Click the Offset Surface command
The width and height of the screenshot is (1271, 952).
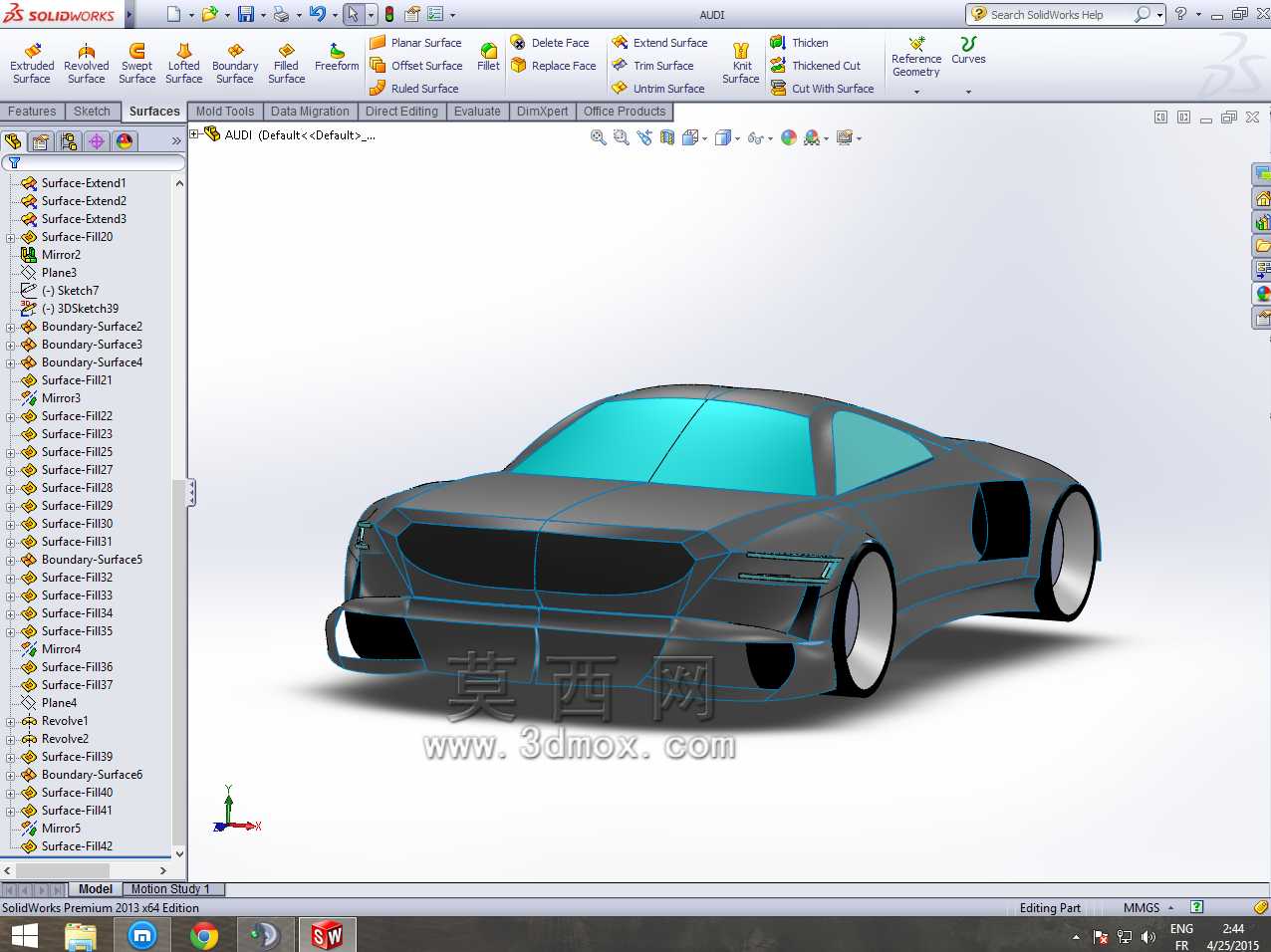point(415,66)
